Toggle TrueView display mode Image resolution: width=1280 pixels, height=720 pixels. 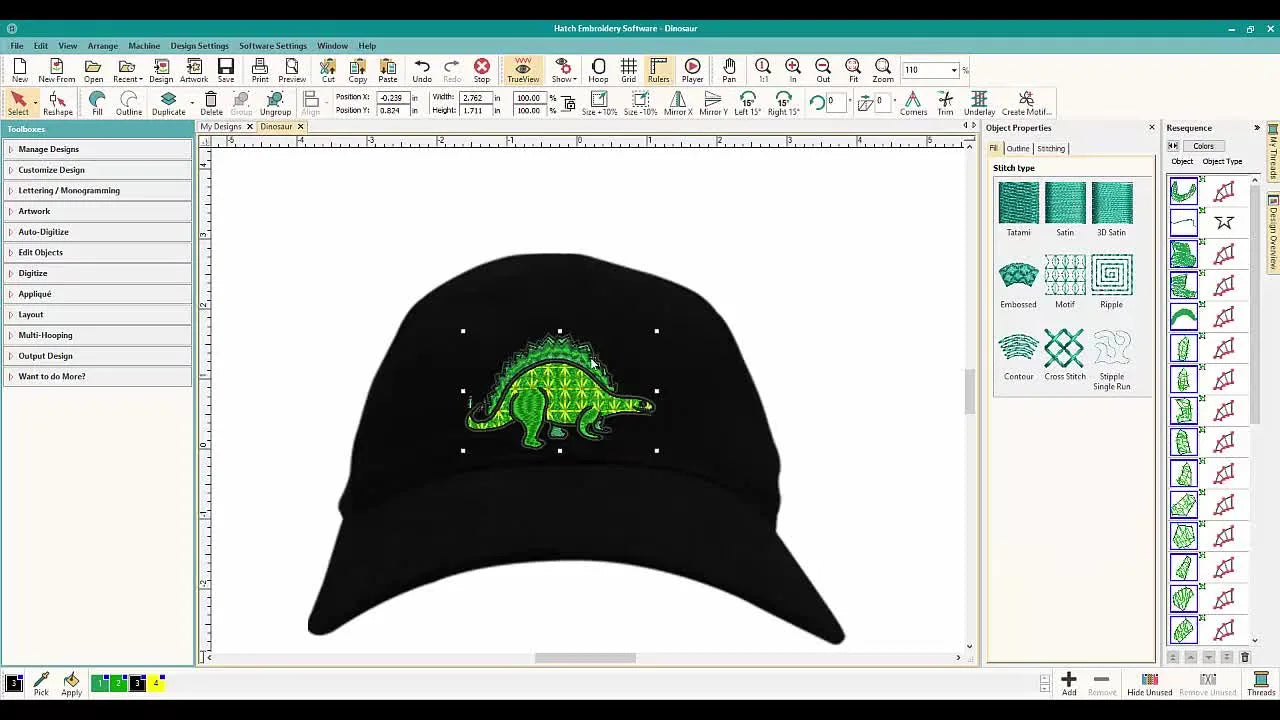pos(523,70)
